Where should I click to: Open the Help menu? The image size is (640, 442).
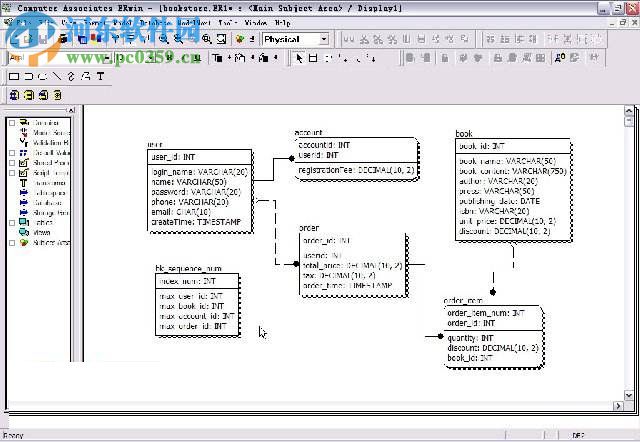click(283, 21)
